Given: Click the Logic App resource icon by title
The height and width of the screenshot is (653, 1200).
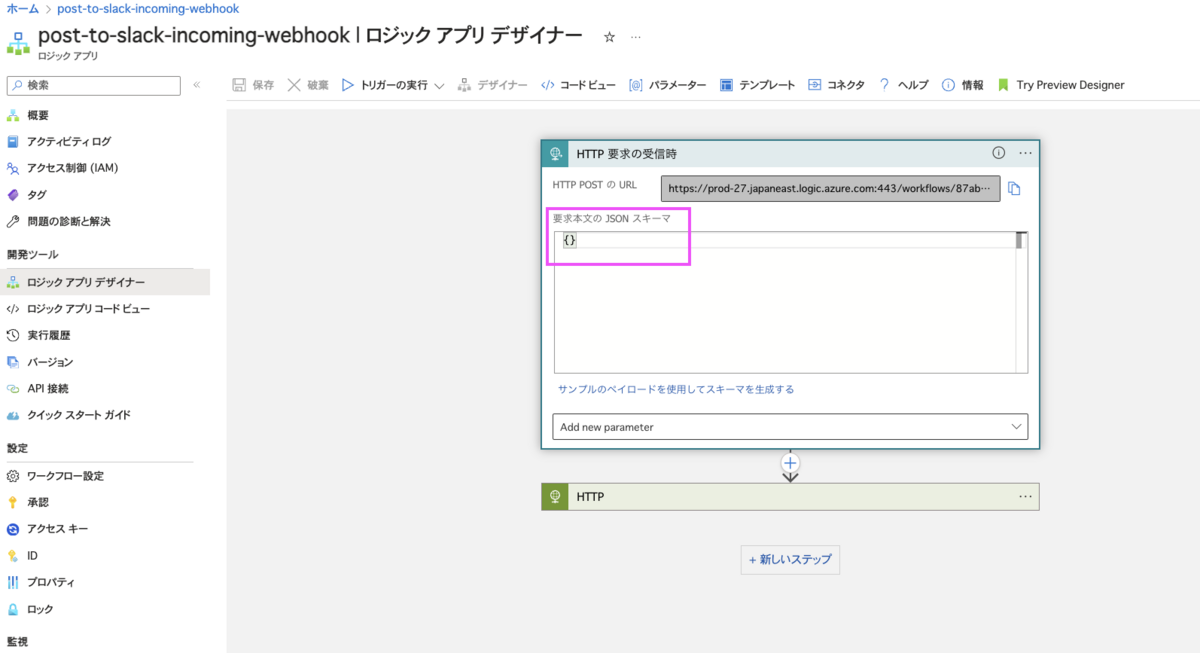Looking at the screenshot, I should click(x=18, y=43).
